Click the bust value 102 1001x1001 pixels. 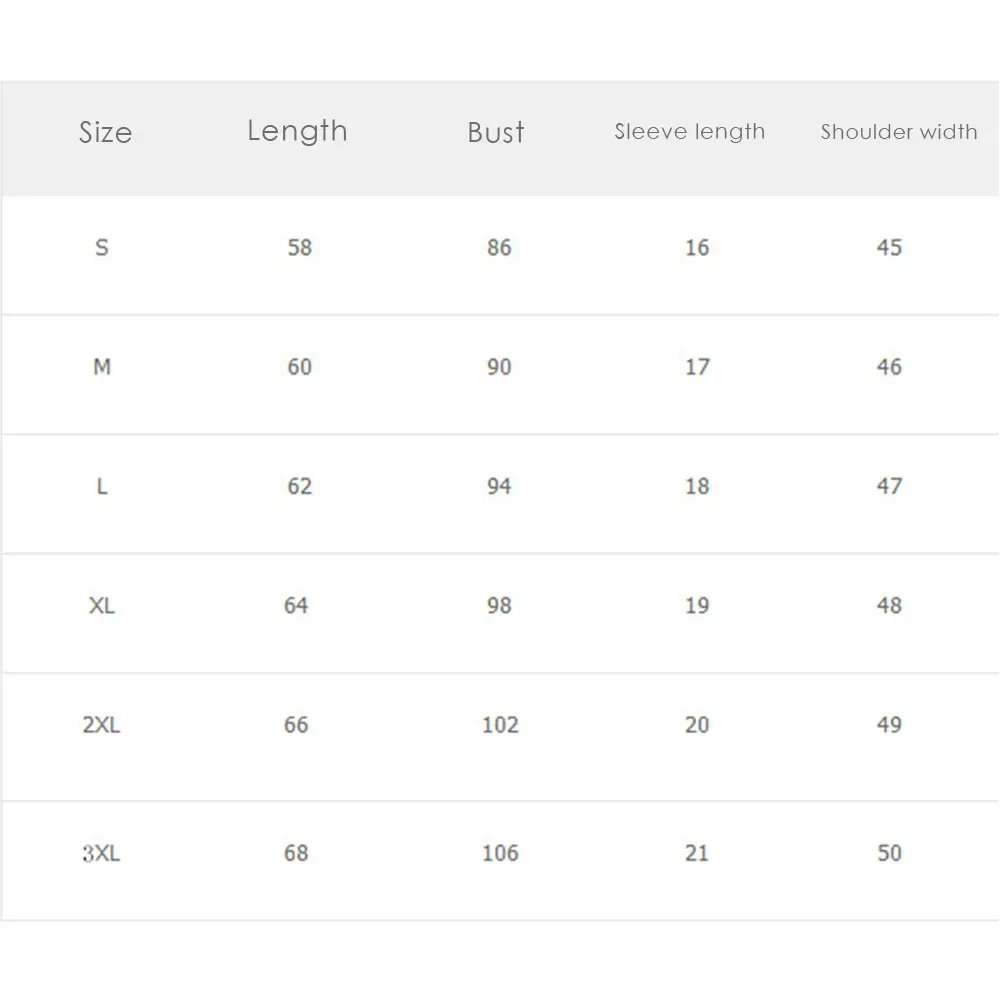click(x=500, y=725)
